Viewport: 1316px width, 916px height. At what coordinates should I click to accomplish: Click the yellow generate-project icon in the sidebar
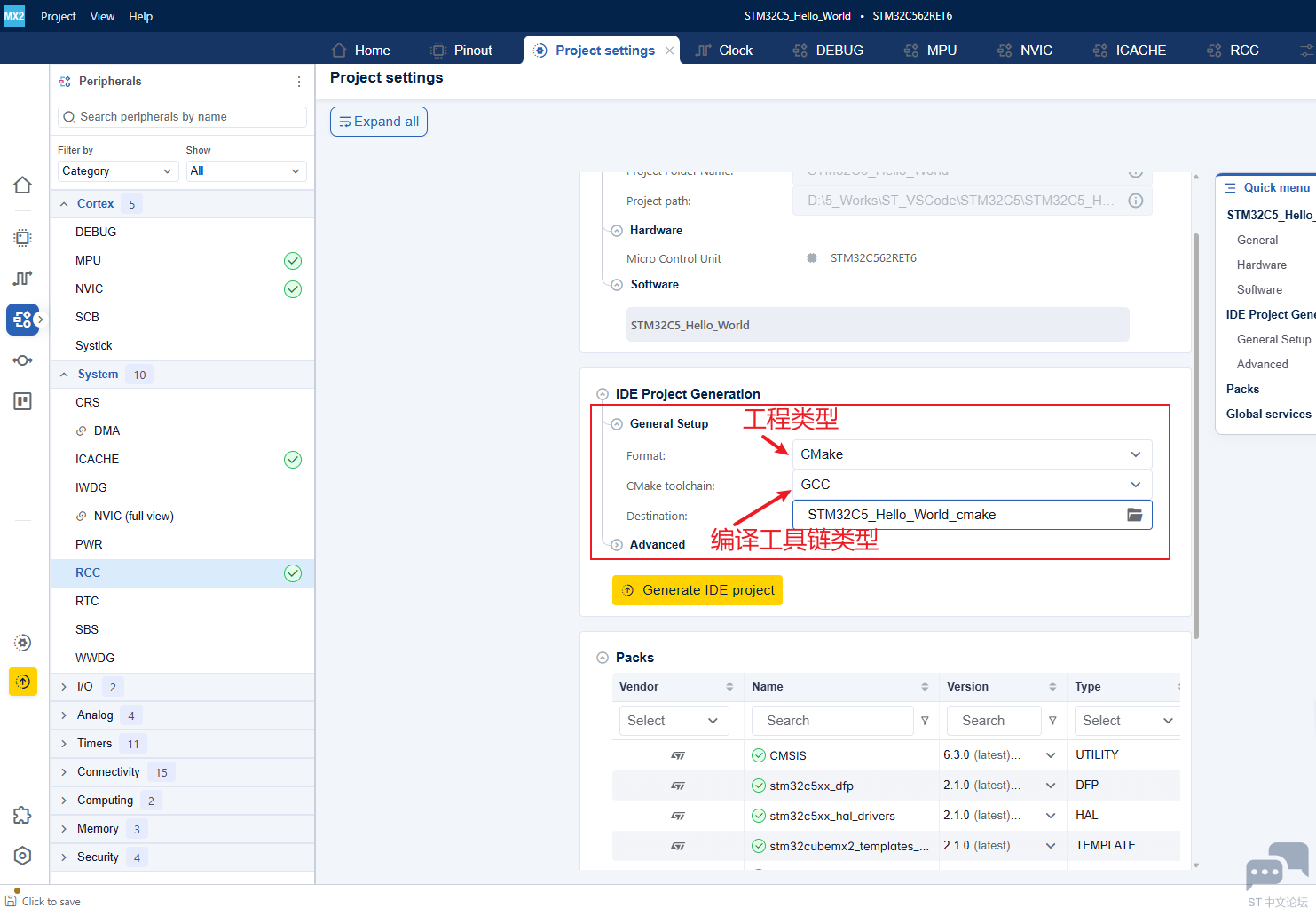(23, 682)
